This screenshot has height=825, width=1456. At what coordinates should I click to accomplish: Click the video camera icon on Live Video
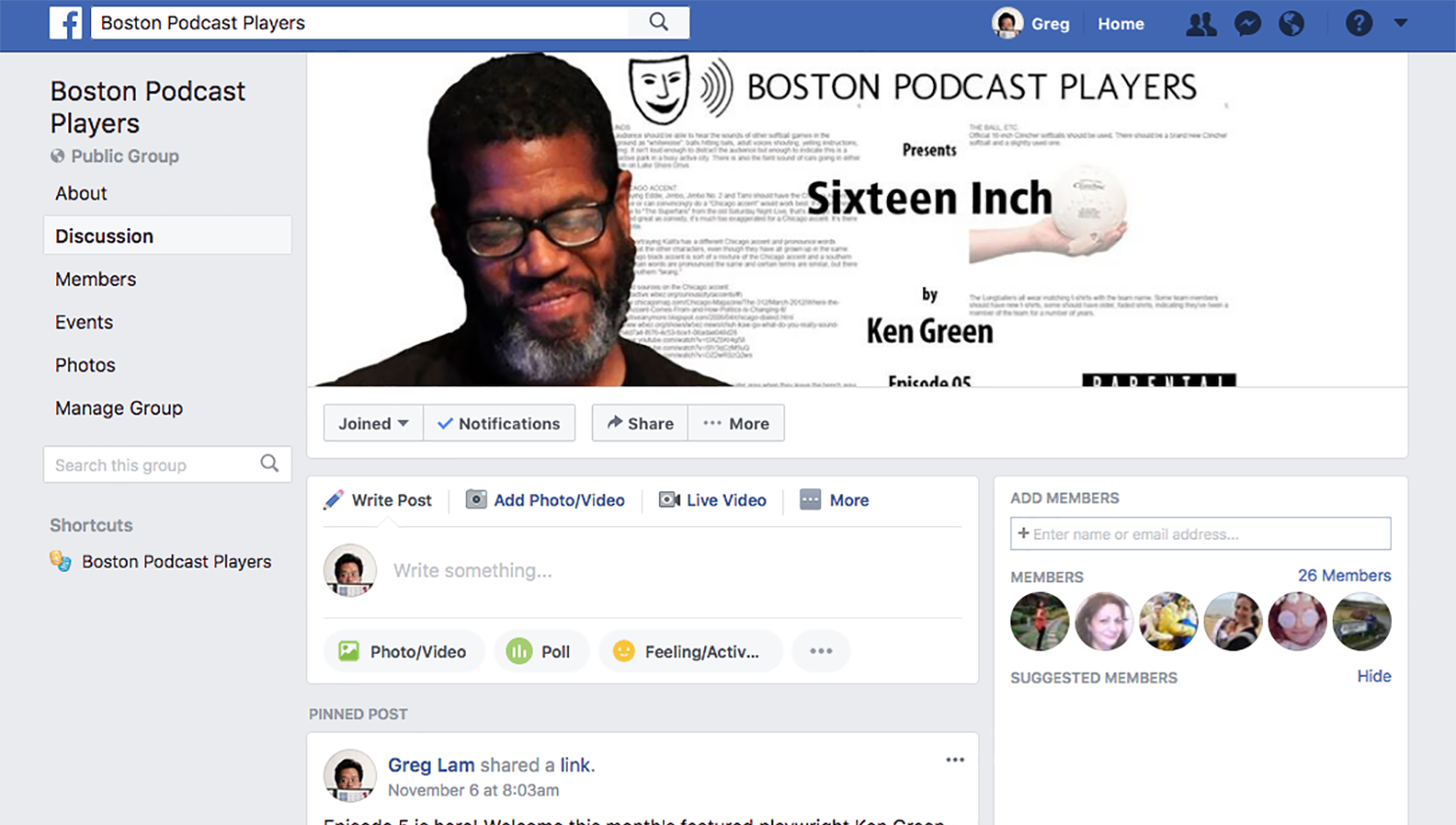pyautogui.click(x=669, y=500)
